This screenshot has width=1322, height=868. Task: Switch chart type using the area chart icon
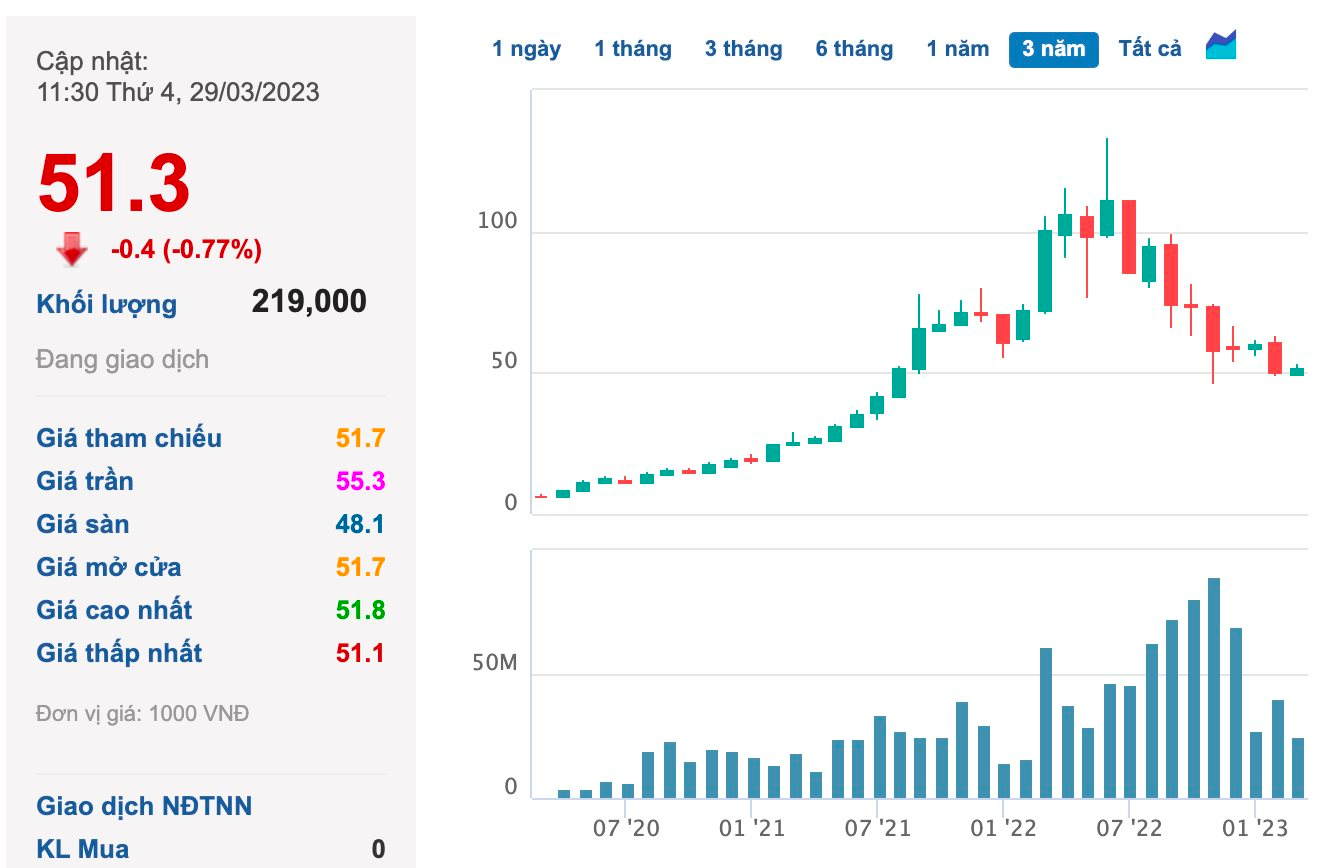pyautogui.click(x=1221, y=46)
